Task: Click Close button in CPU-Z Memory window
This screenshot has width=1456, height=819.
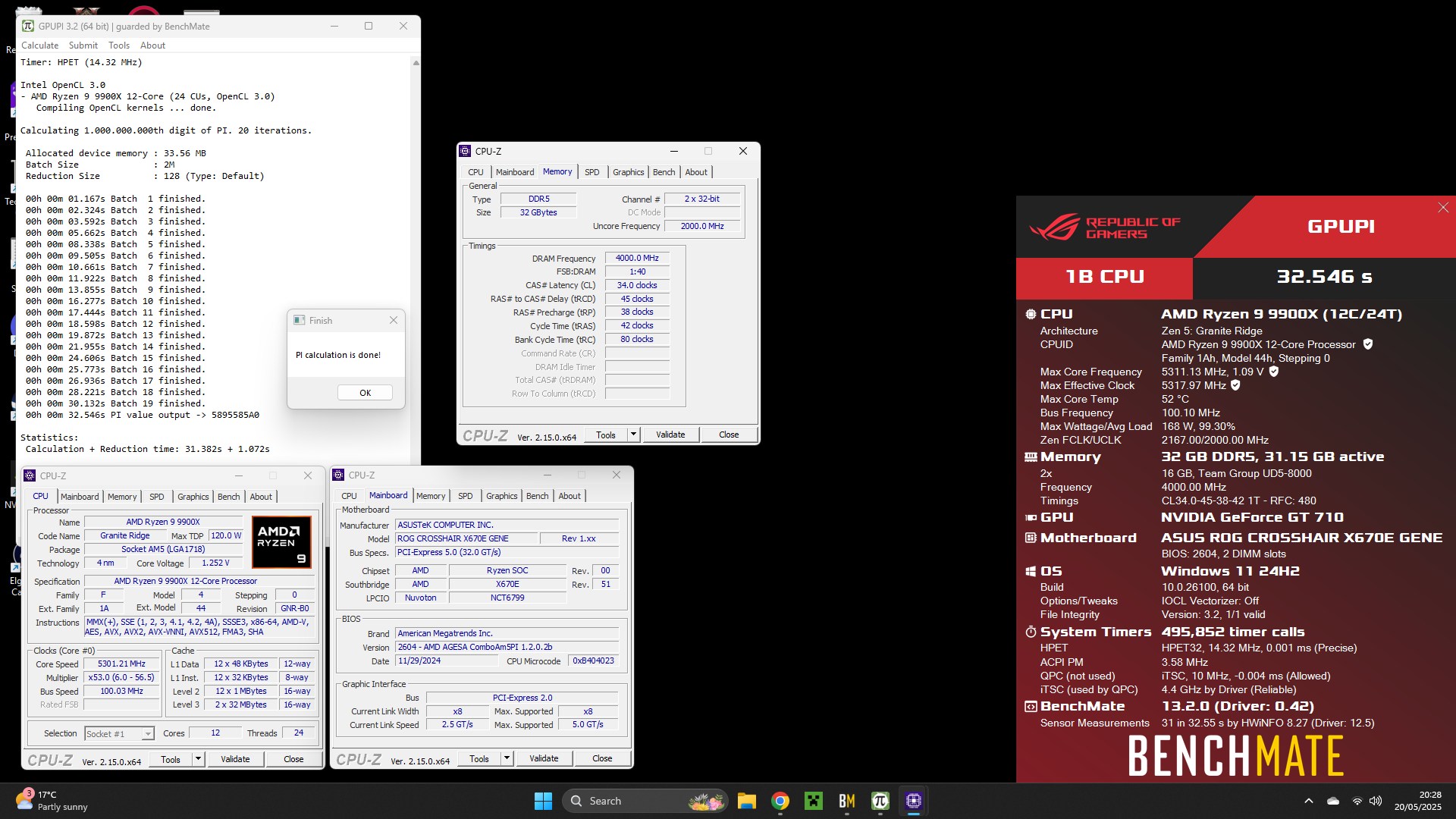Action: [729, 435]
